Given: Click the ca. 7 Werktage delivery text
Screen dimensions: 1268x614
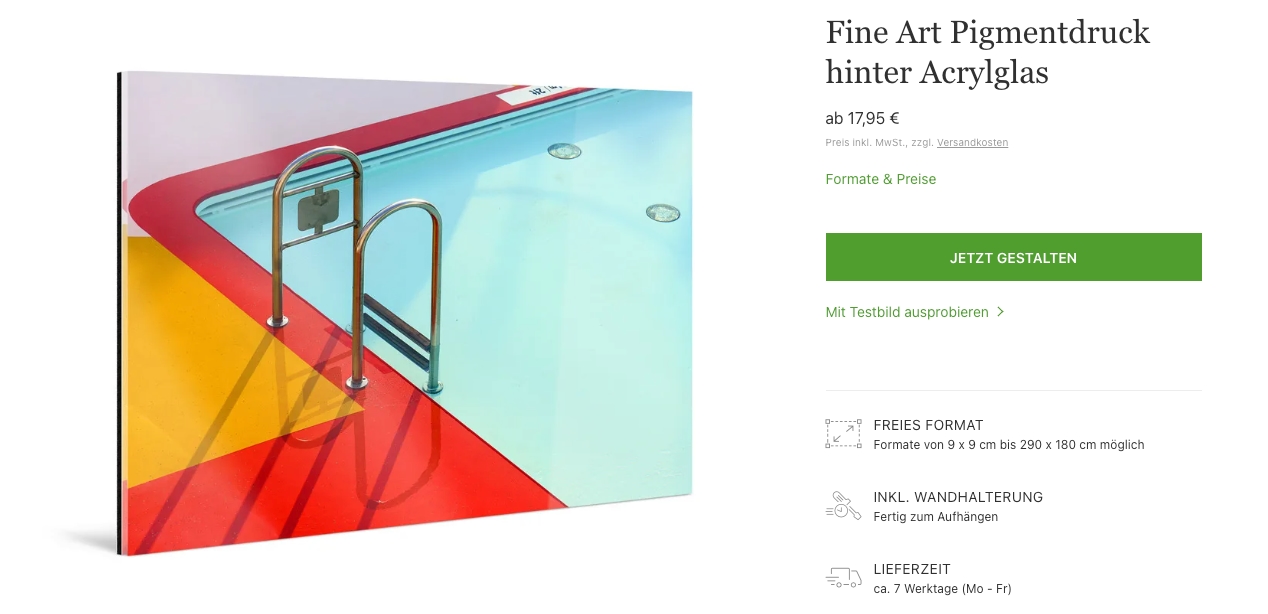Looking at the screenshot, I should (942, 589).
